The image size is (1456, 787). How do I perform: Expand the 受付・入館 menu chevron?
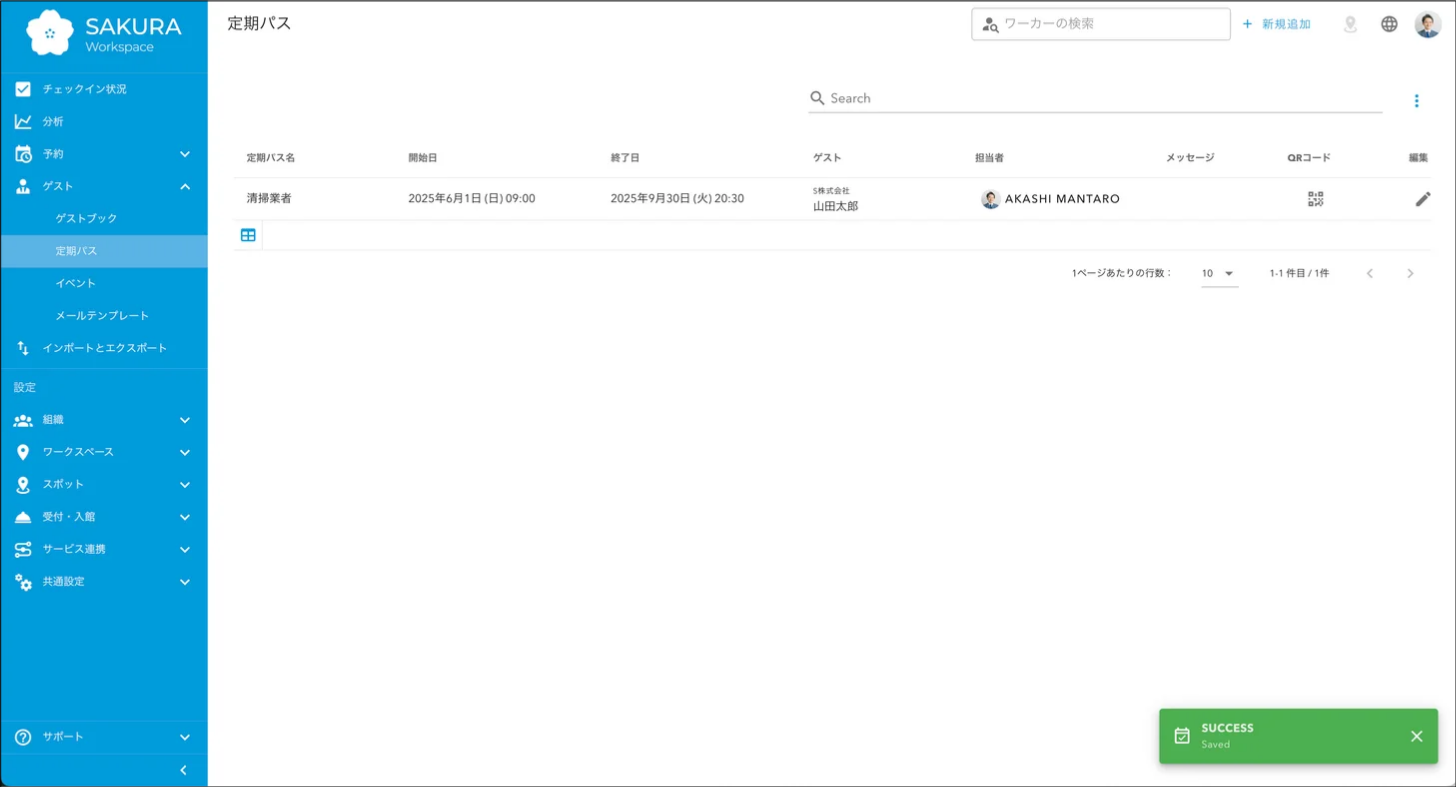(x=184, y=517)
